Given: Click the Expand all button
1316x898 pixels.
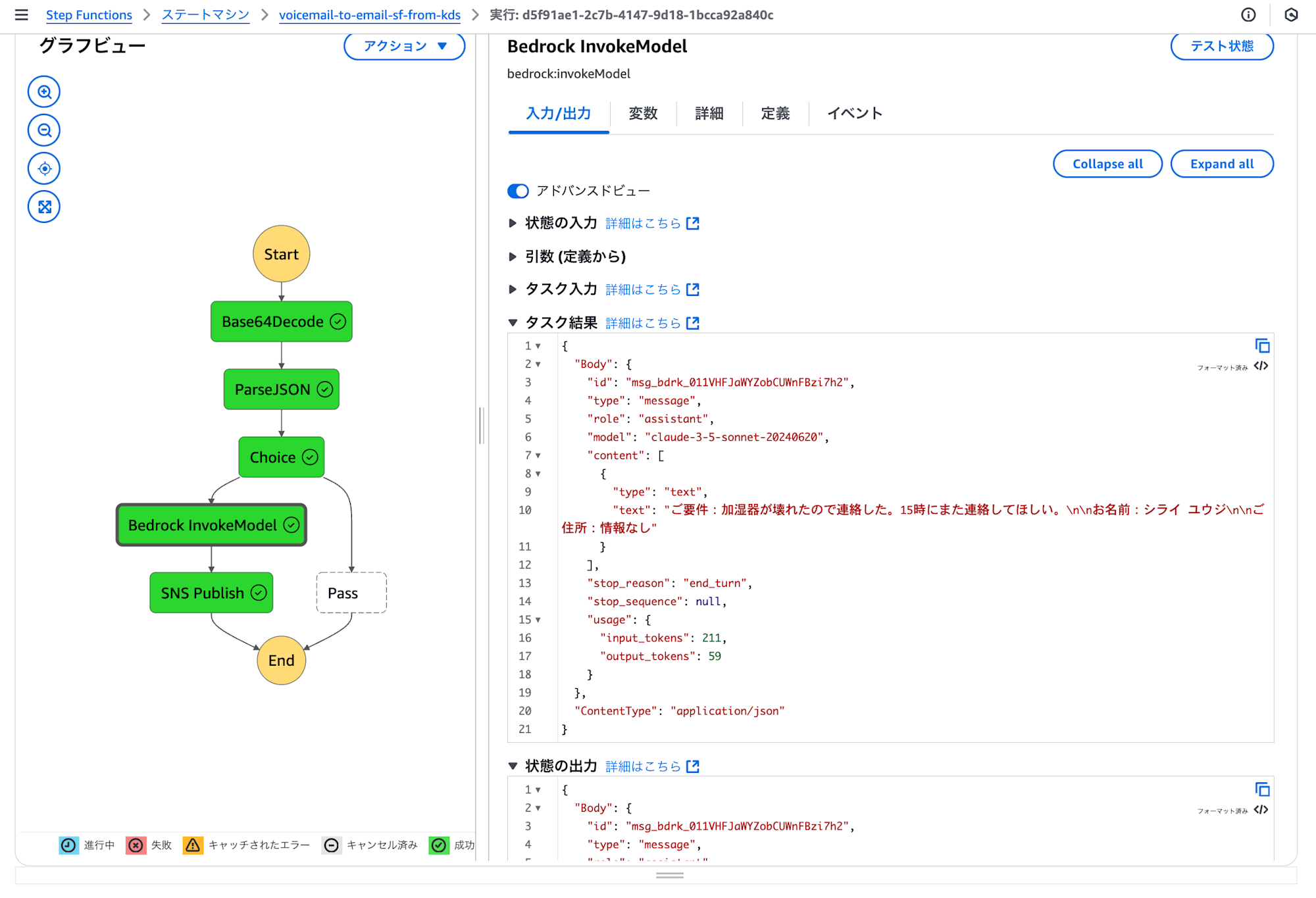Looking at the screenshot, I should pyautogui.click(x=1222, y=164).
